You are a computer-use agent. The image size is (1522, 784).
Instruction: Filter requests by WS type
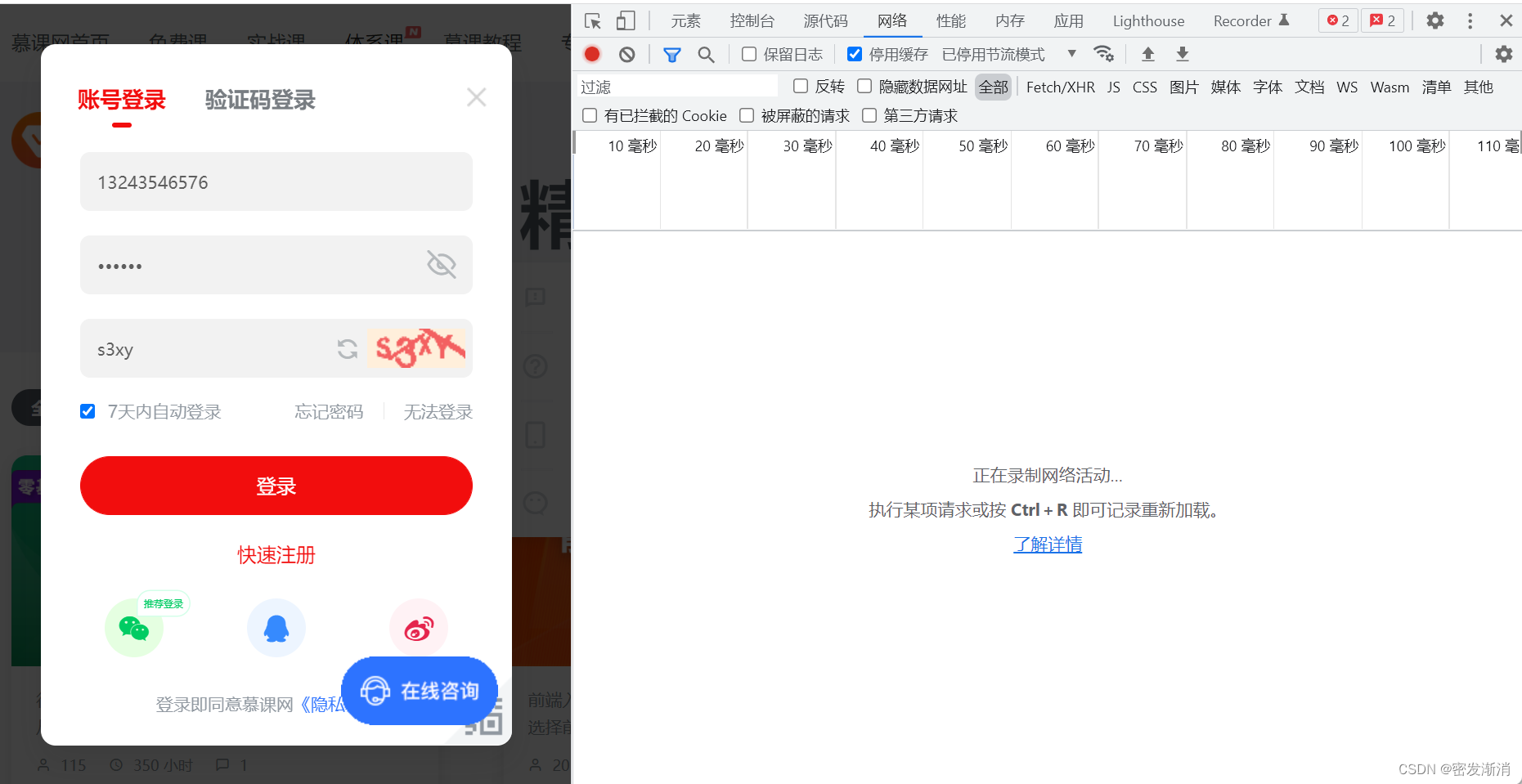(1347, 87)
